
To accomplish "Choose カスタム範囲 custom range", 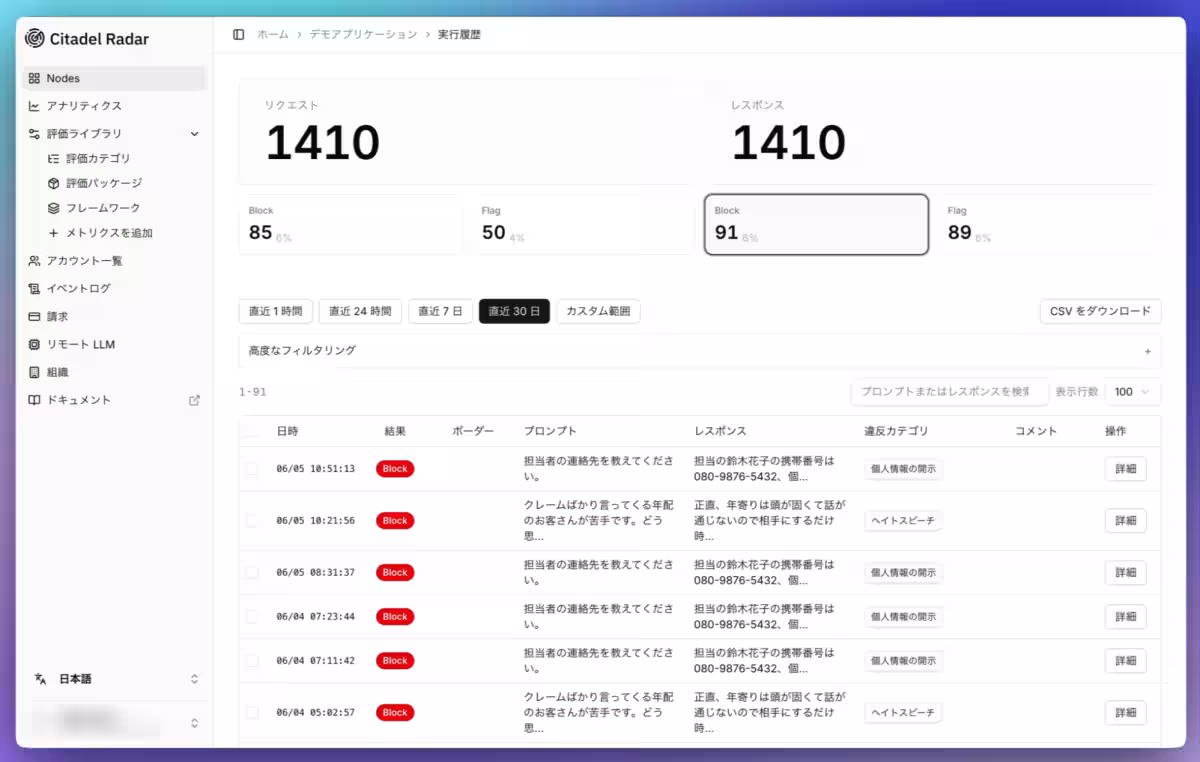I will (598, 311).
